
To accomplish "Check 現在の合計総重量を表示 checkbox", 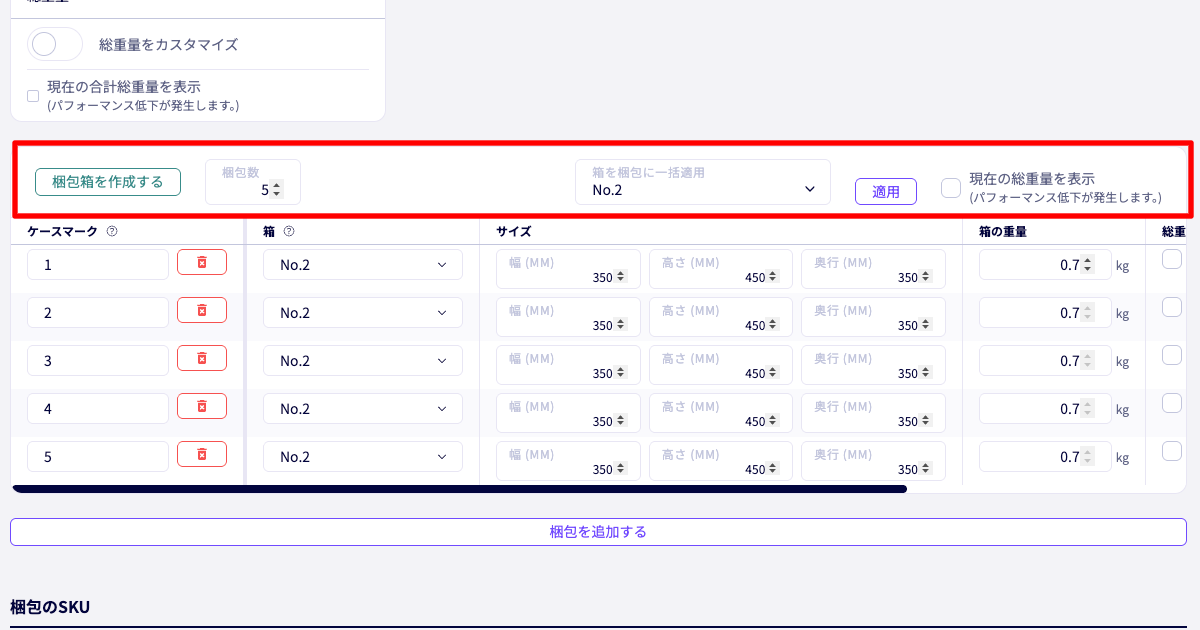I will 33,96.
